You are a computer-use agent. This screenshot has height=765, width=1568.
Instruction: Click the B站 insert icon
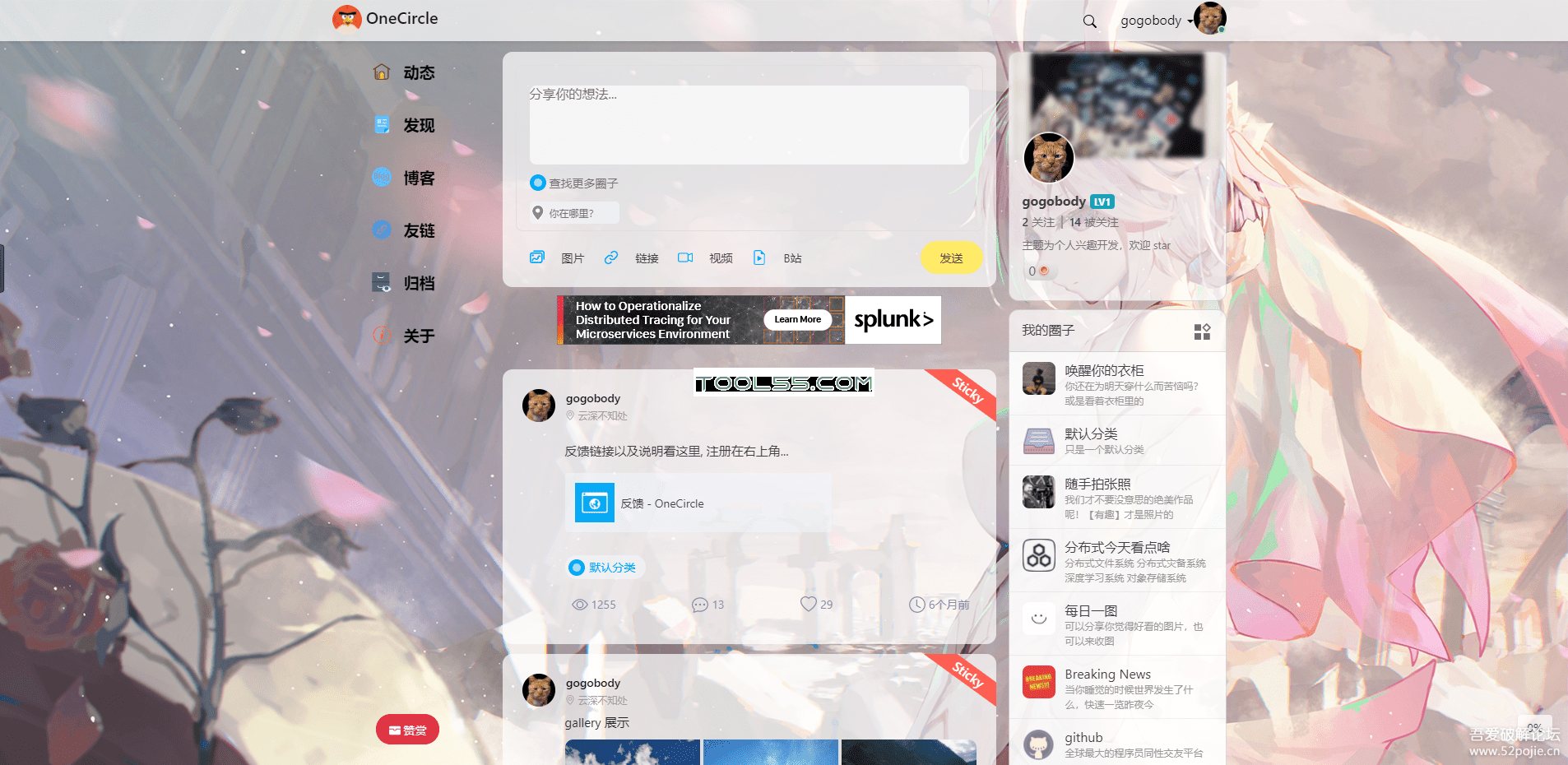point(759,257)
